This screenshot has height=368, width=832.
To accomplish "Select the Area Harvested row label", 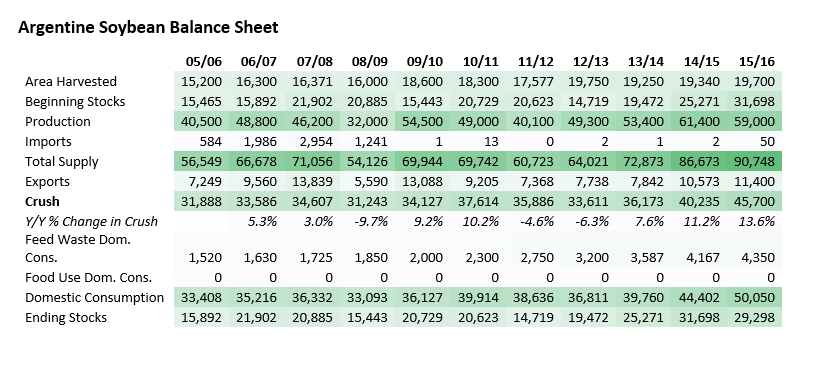I will click(x=71, y=82).
